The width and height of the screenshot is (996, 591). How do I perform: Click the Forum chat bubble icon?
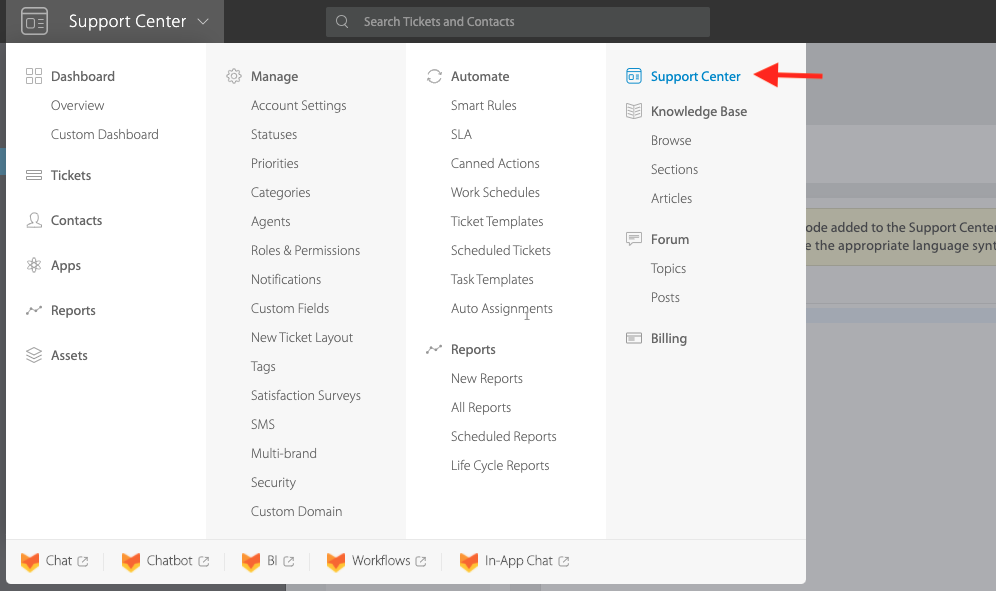click(634, 239)
